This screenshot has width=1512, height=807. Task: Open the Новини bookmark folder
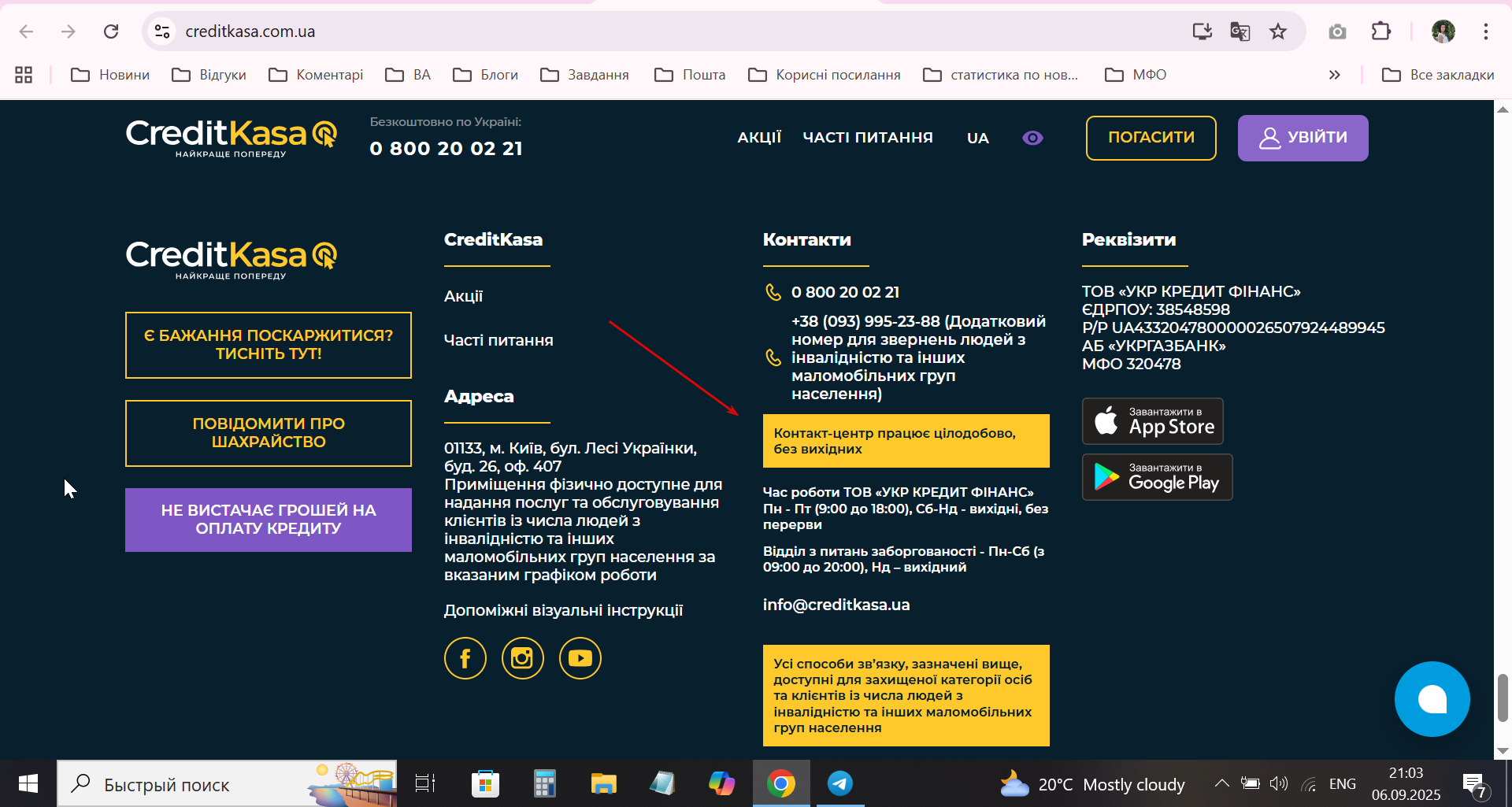point(110,75)
